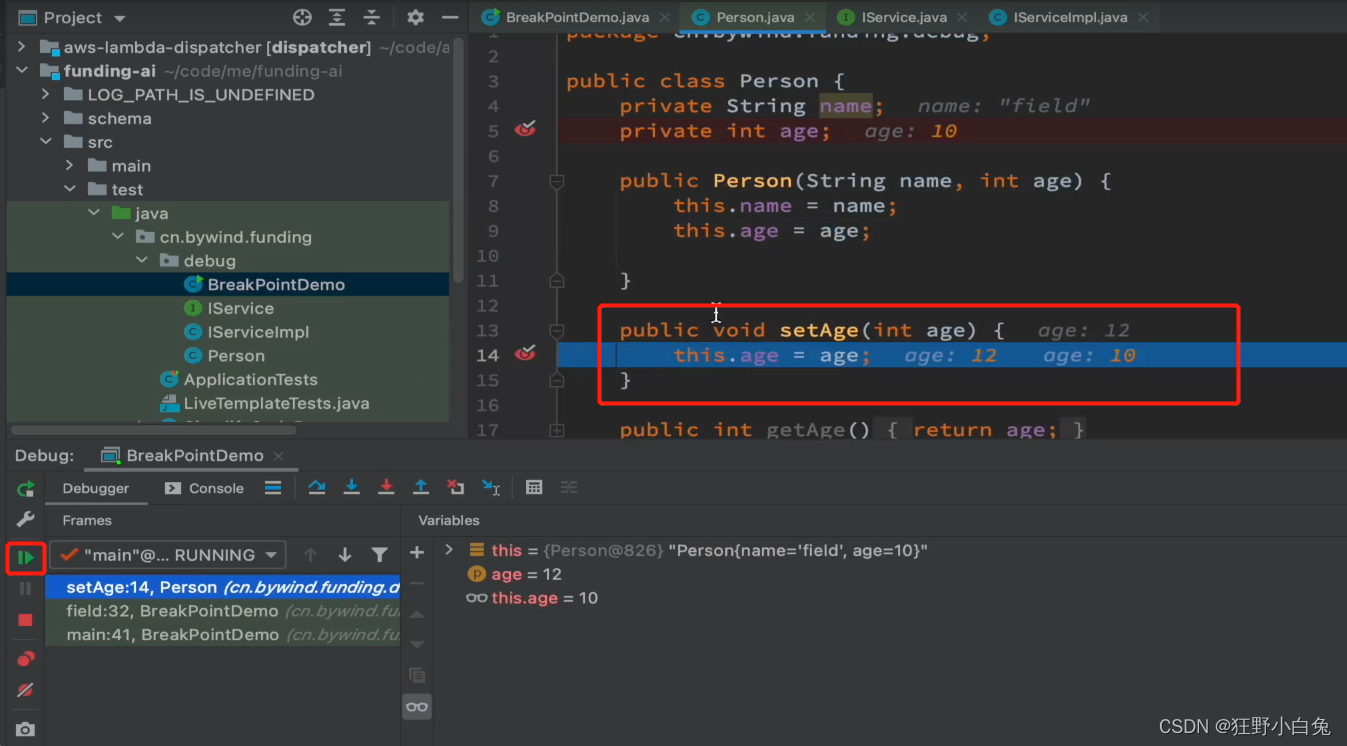Select IServiceImpl in Project tree
The height and width of the screenshot is (746, 1347).
[246, 332]
